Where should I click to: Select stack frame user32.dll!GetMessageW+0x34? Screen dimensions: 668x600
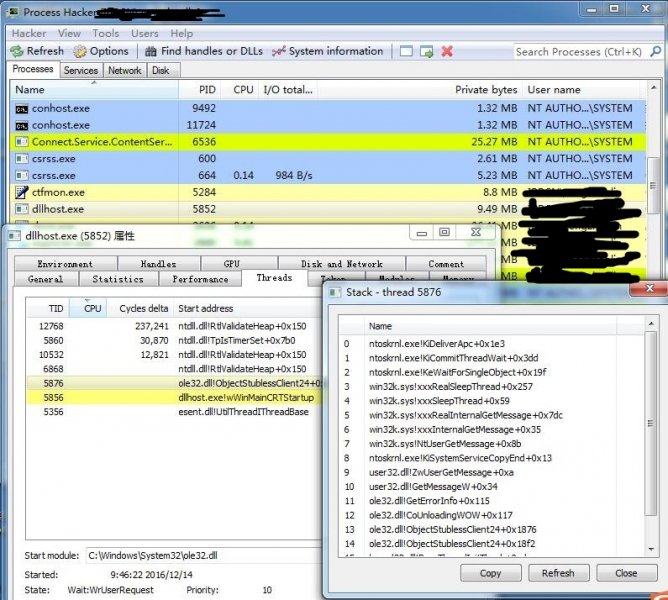coord(433,487)
